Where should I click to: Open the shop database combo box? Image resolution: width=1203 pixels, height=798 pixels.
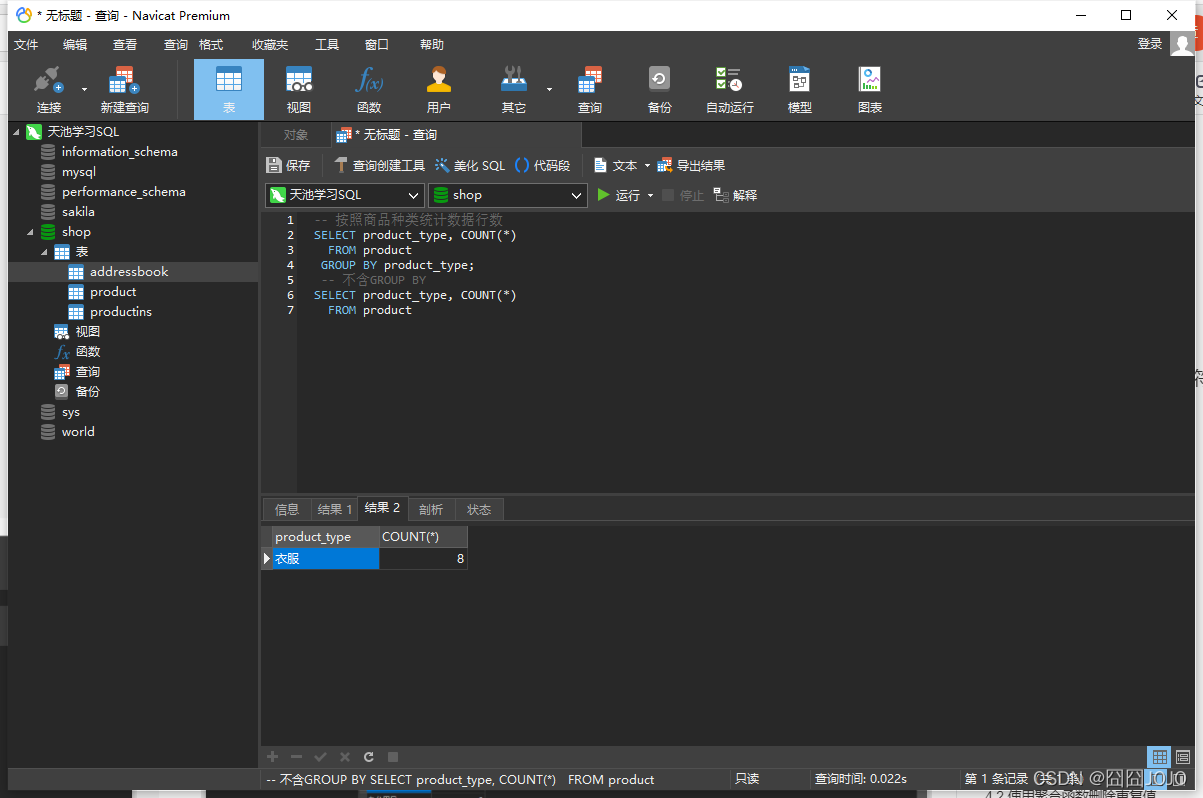[x=508, y=195]
